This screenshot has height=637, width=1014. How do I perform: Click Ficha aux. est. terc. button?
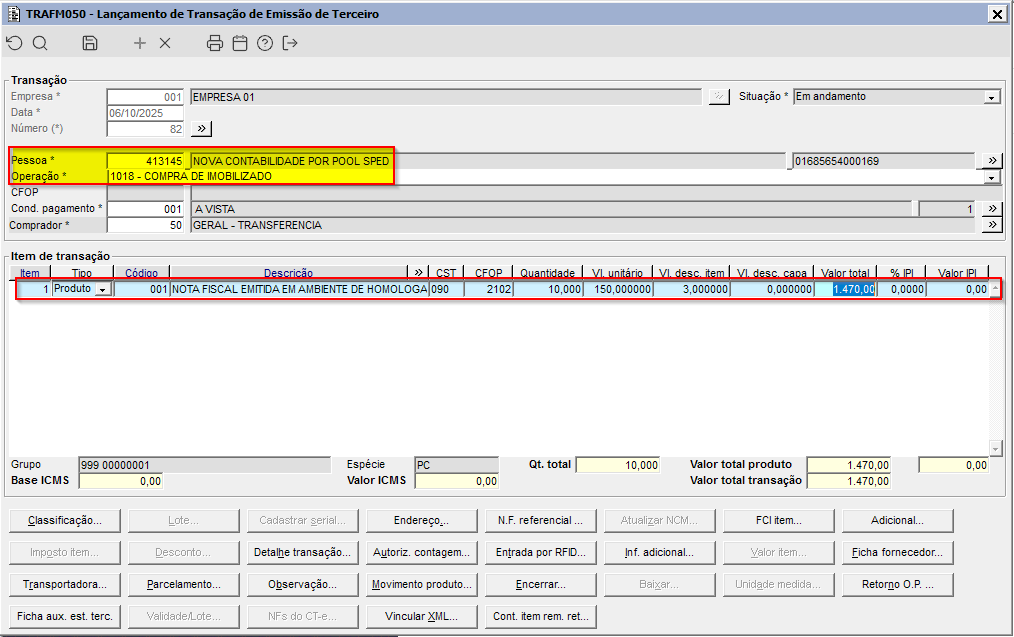(65, 616)
